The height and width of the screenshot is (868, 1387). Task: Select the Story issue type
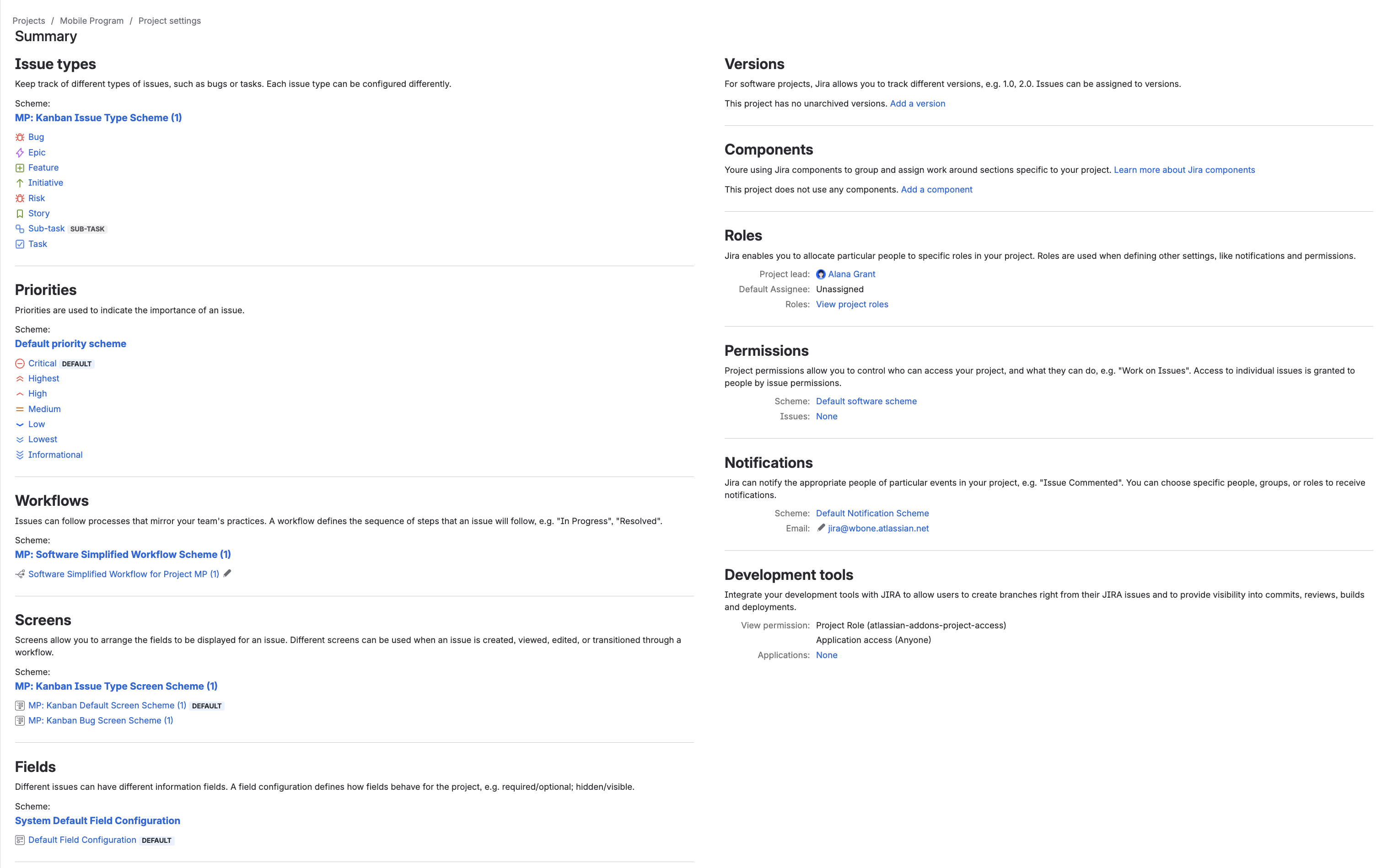pyautogui.click(x=38, y=213)
